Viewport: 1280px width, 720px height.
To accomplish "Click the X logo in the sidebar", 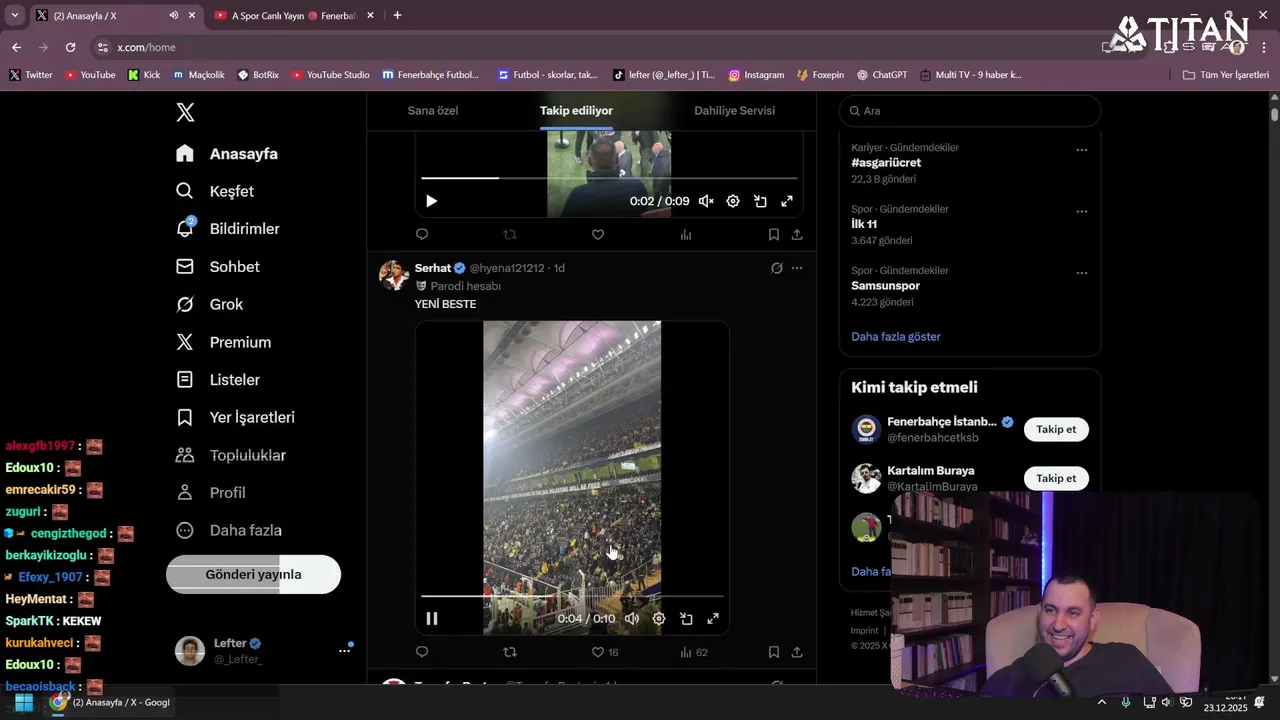I will tap(185, 112).
